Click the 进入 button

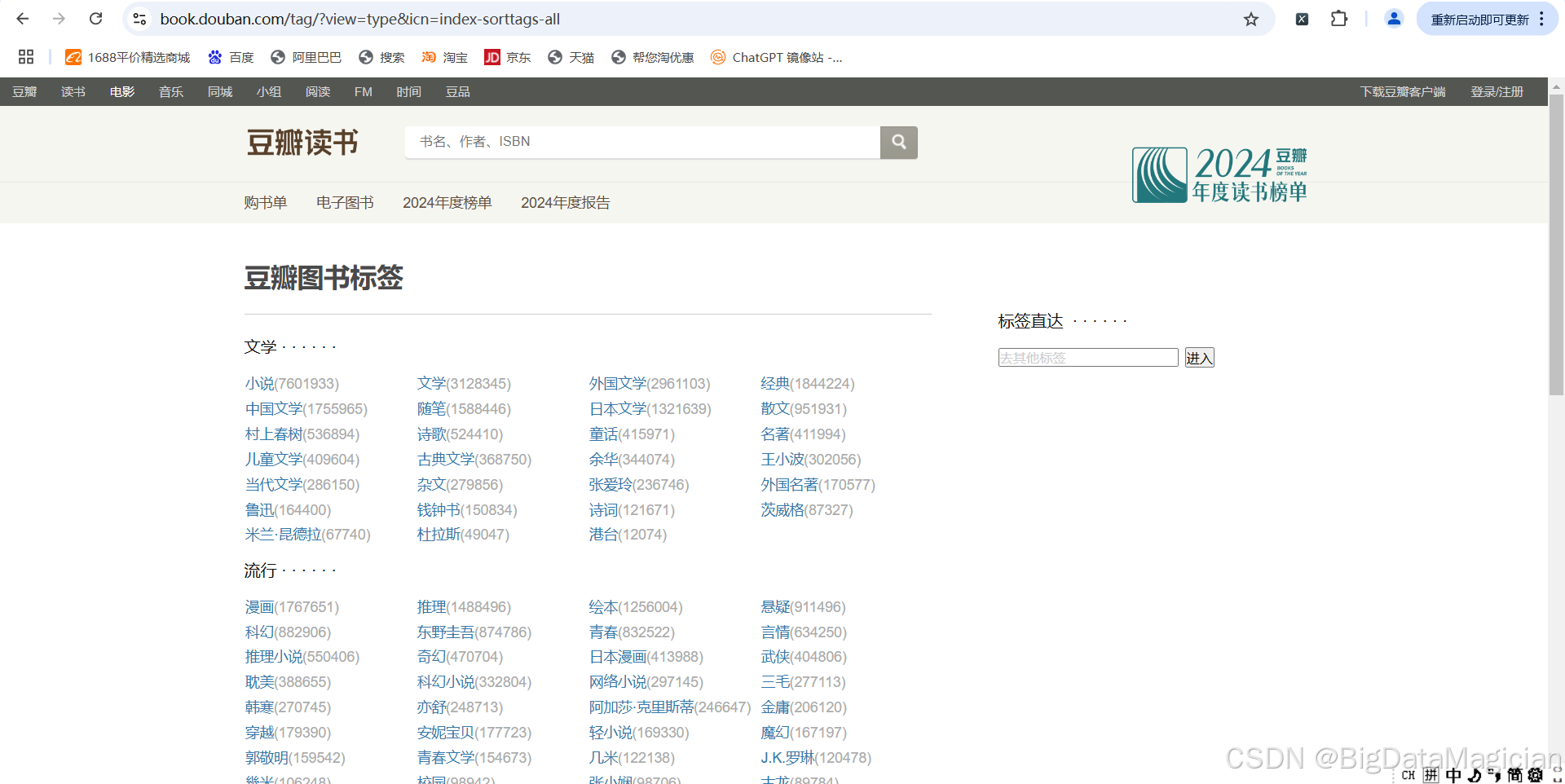[1199, 357]
